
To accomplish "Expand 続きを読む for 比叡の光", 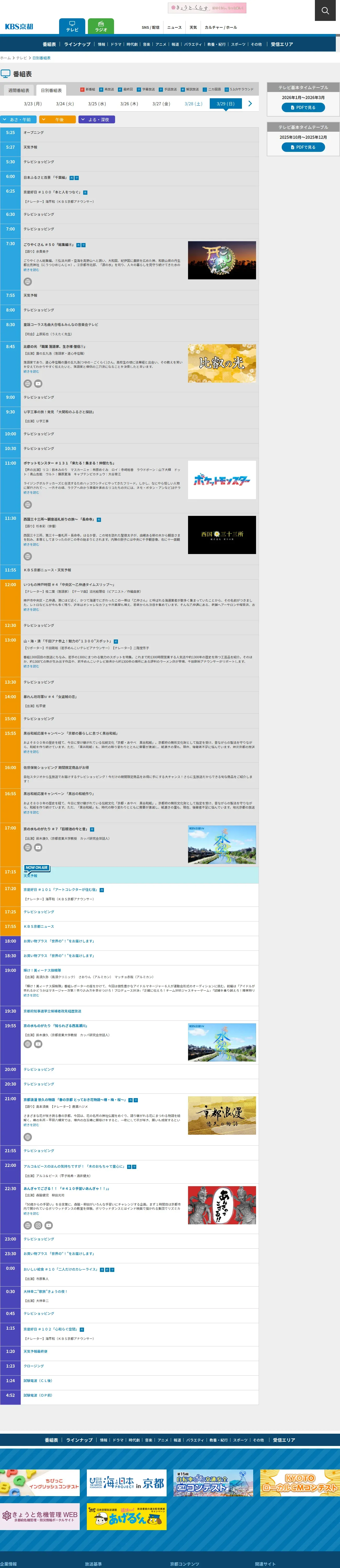I will point(31,371).
